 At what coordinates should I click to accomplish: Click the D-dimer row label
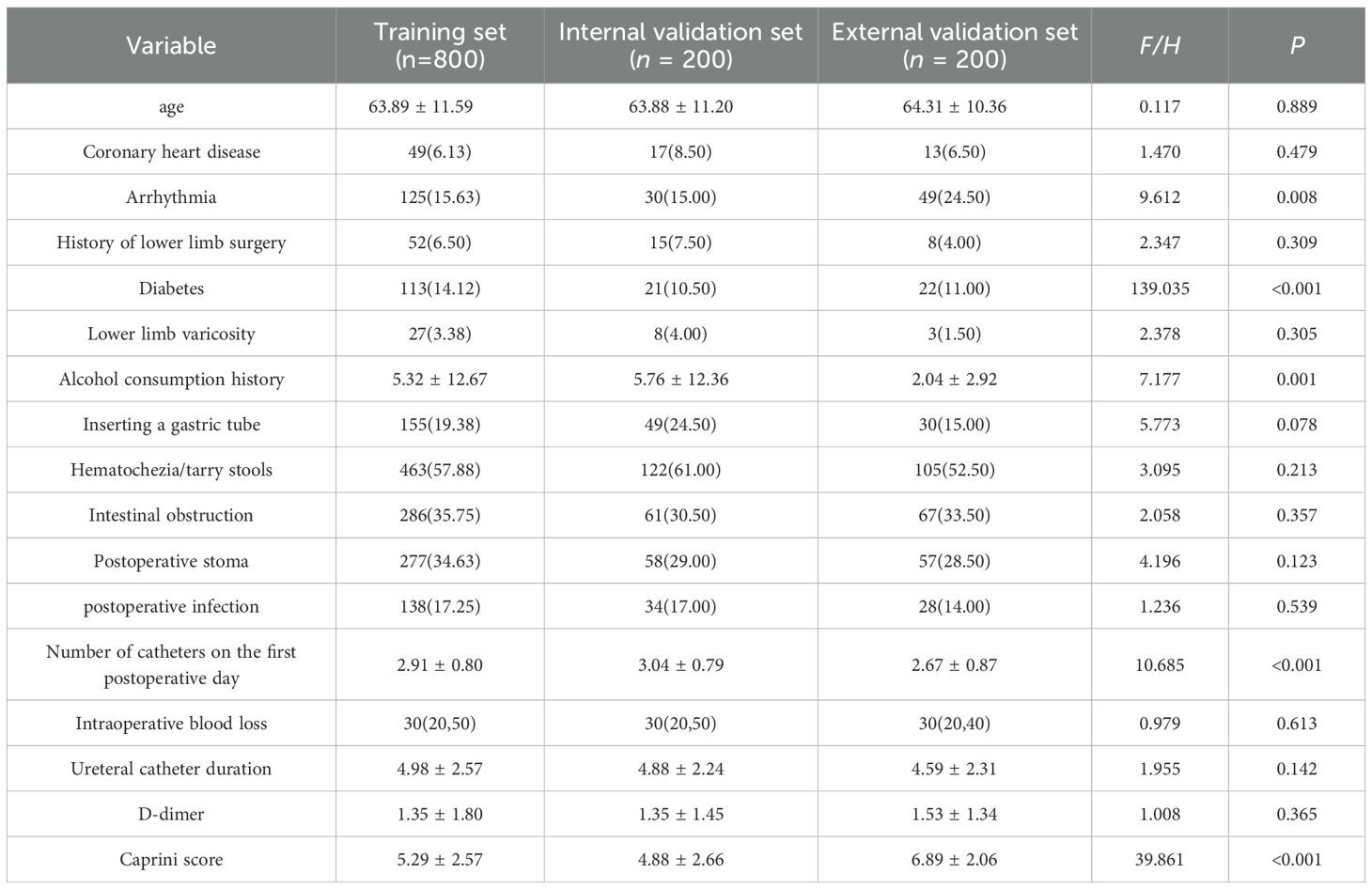(x=171, y=814)
